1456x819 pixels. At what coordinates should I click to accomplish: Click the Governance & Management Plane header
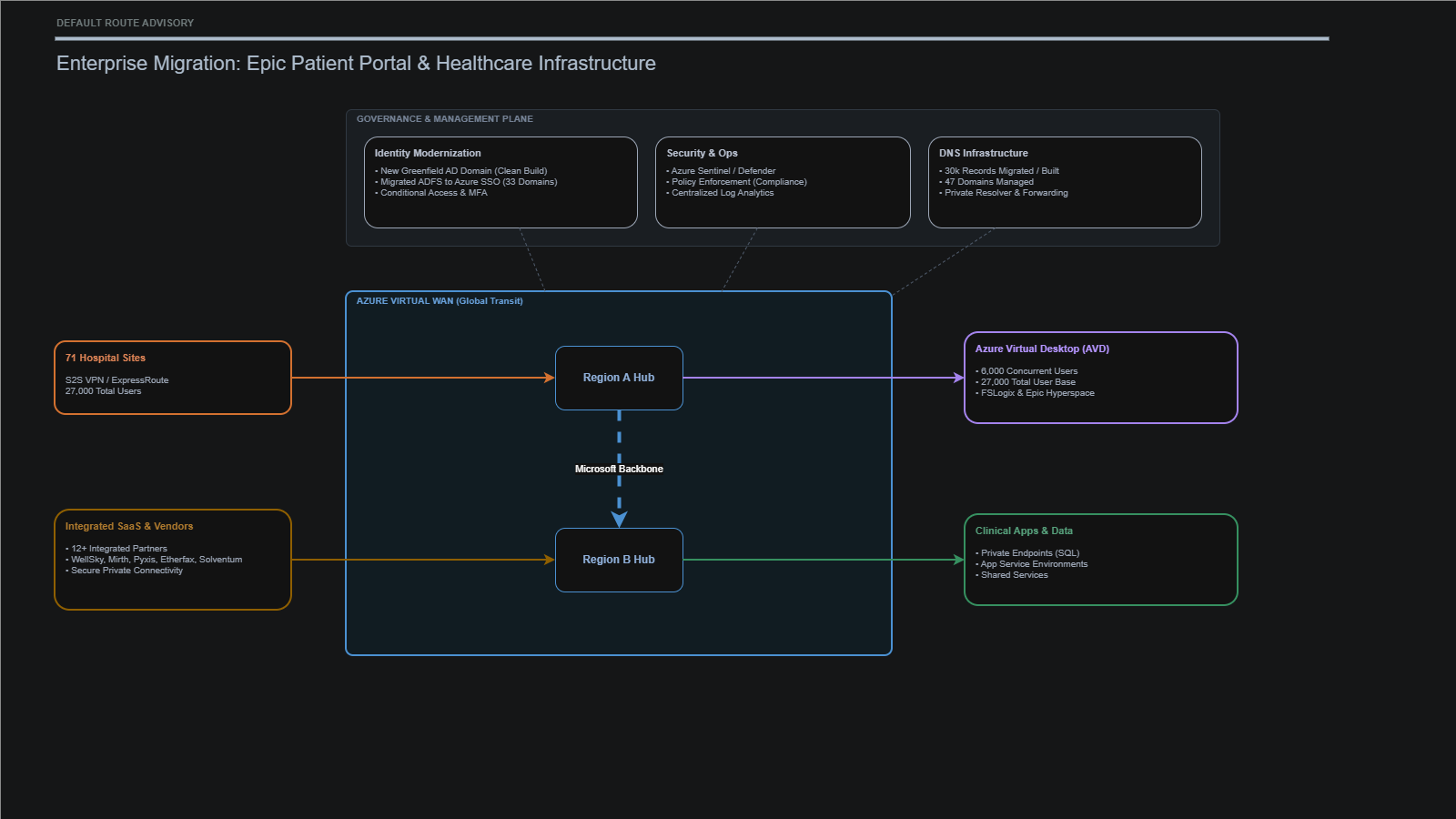[445, 118]
